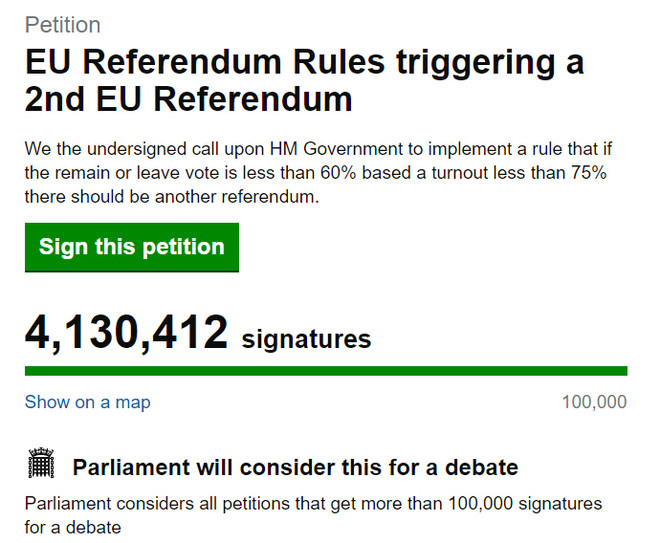This screenshot has width=660, height=543.
Task: Click HM Government in the description
Action: 336,149
